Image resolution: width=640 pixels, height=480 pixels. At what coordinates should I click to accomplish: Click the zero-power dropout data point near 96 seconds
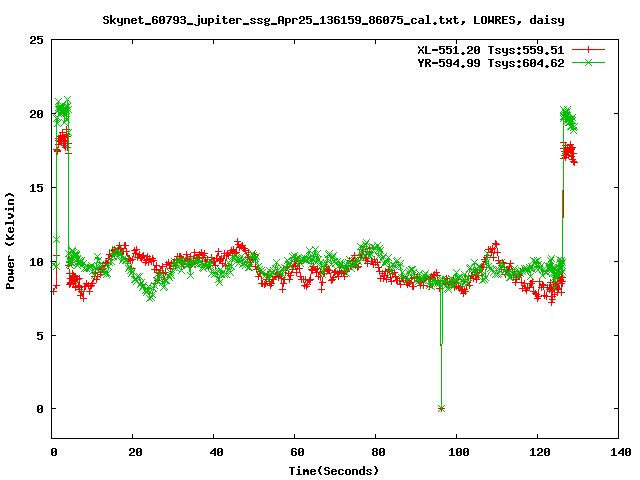click(441, 409)
